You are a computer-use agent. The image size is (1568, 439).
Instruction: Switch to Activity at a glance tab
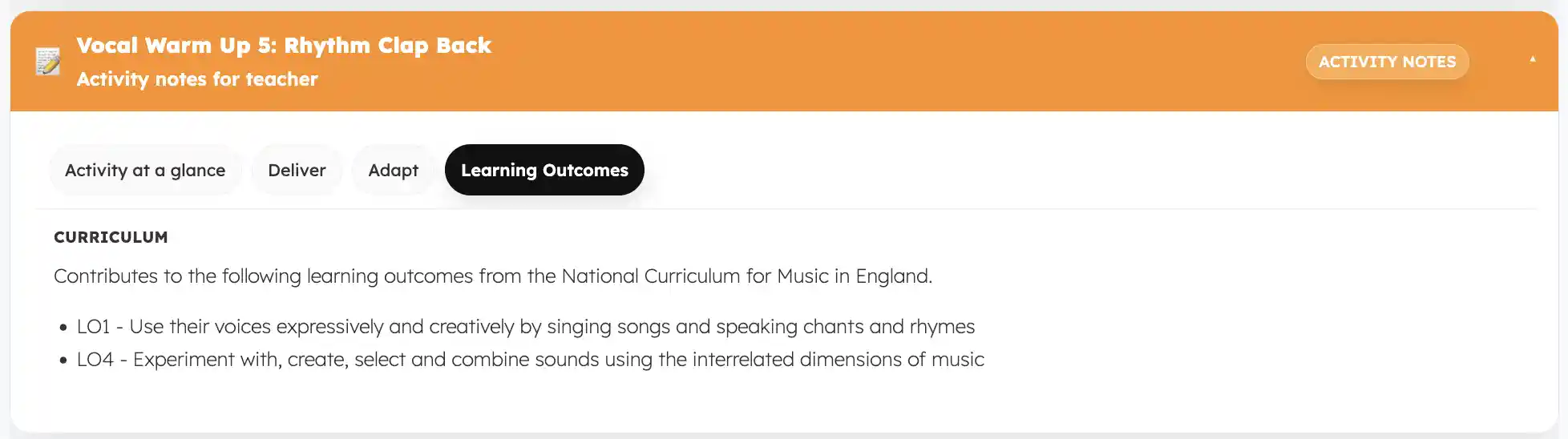coord(145,171)
